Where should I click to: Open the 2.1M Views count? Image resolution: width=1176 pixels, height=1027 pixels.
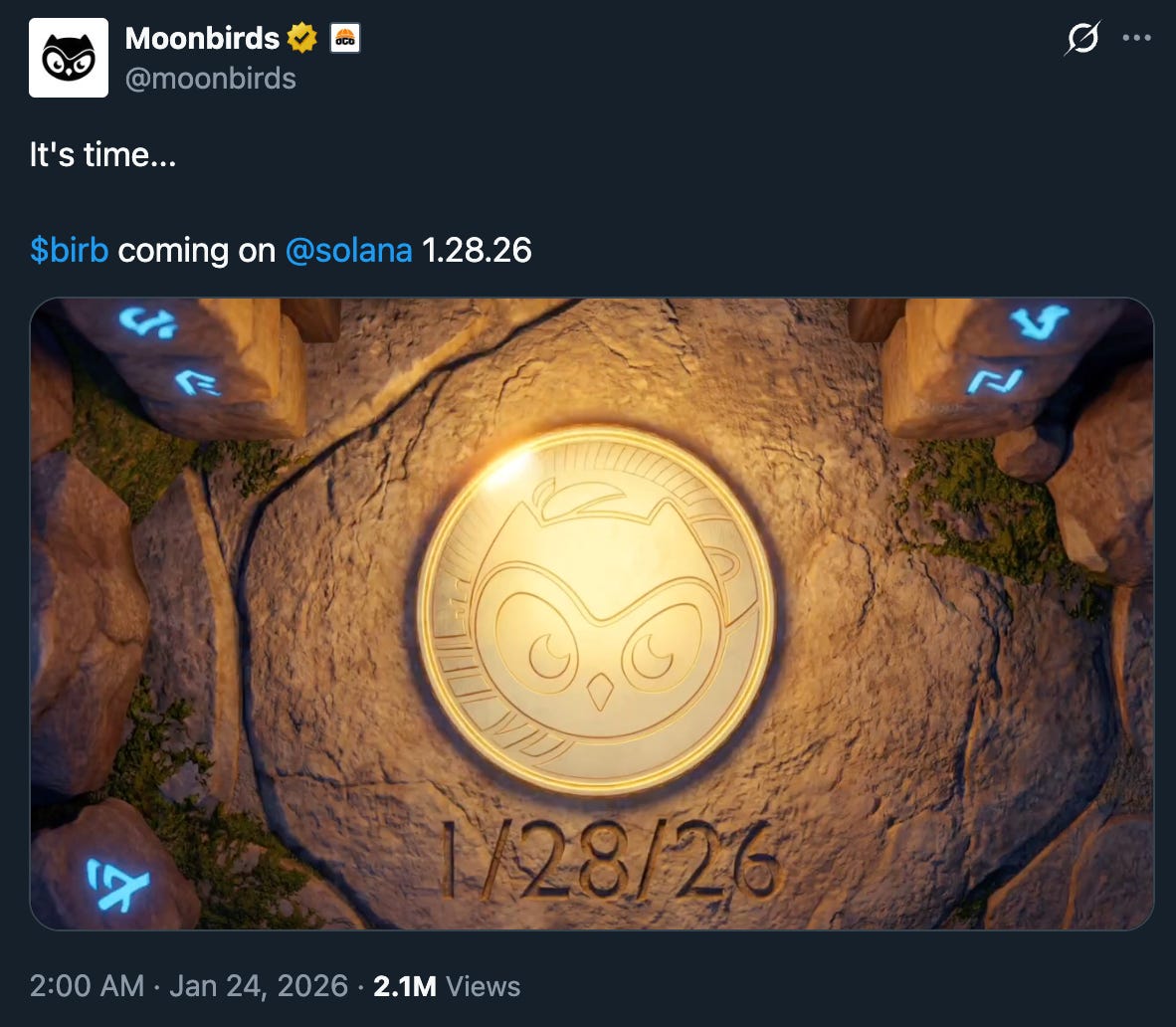[x=447, y=986]
